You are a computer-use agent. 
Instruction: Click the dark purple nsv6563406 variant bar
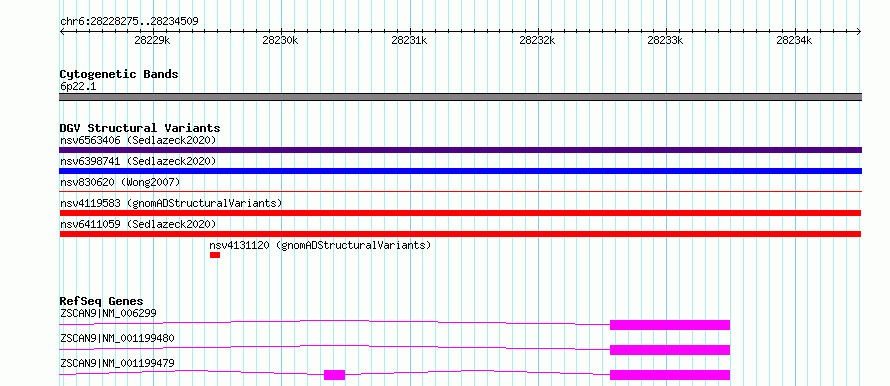[x=460, y=150]
